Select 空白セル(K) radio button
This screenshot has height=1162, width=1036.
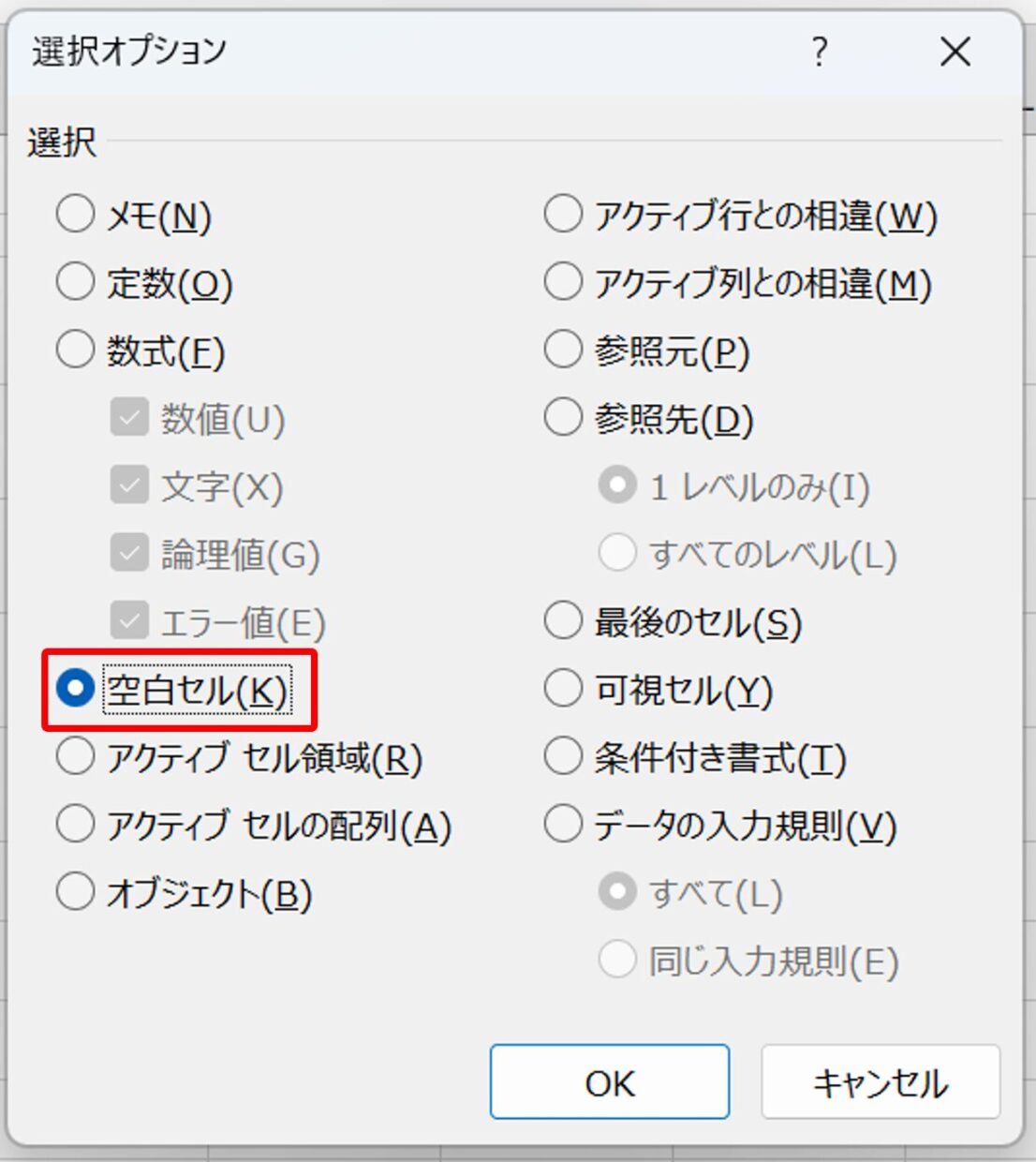75,689
